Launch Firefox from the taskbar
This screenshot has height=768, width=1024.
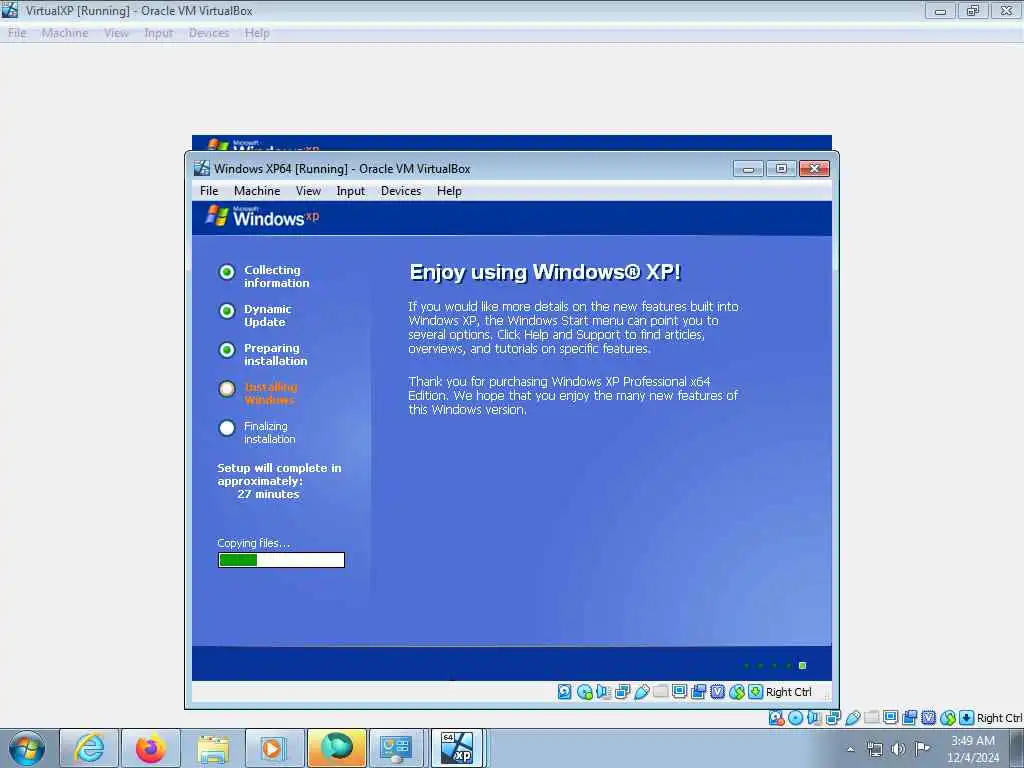point(151,748)
